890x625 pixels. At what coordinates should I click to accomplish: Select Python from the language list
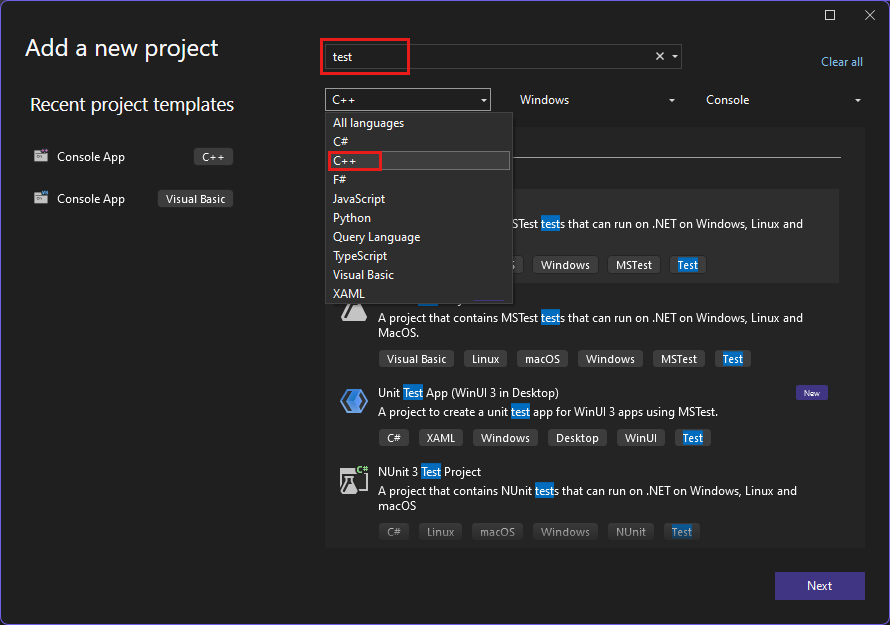(350, 217)
